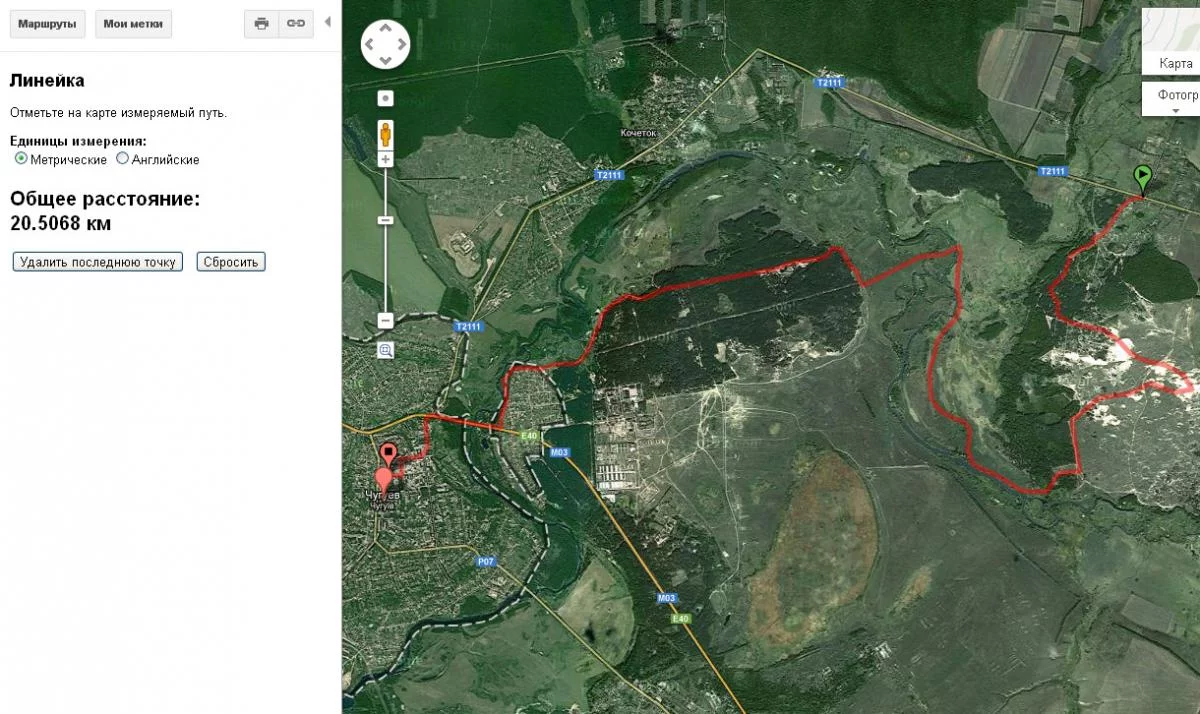The height and width of the screenshot is (714, 1200).
Task: Click the Сбросить button
Action: click(x=231, y=262)
